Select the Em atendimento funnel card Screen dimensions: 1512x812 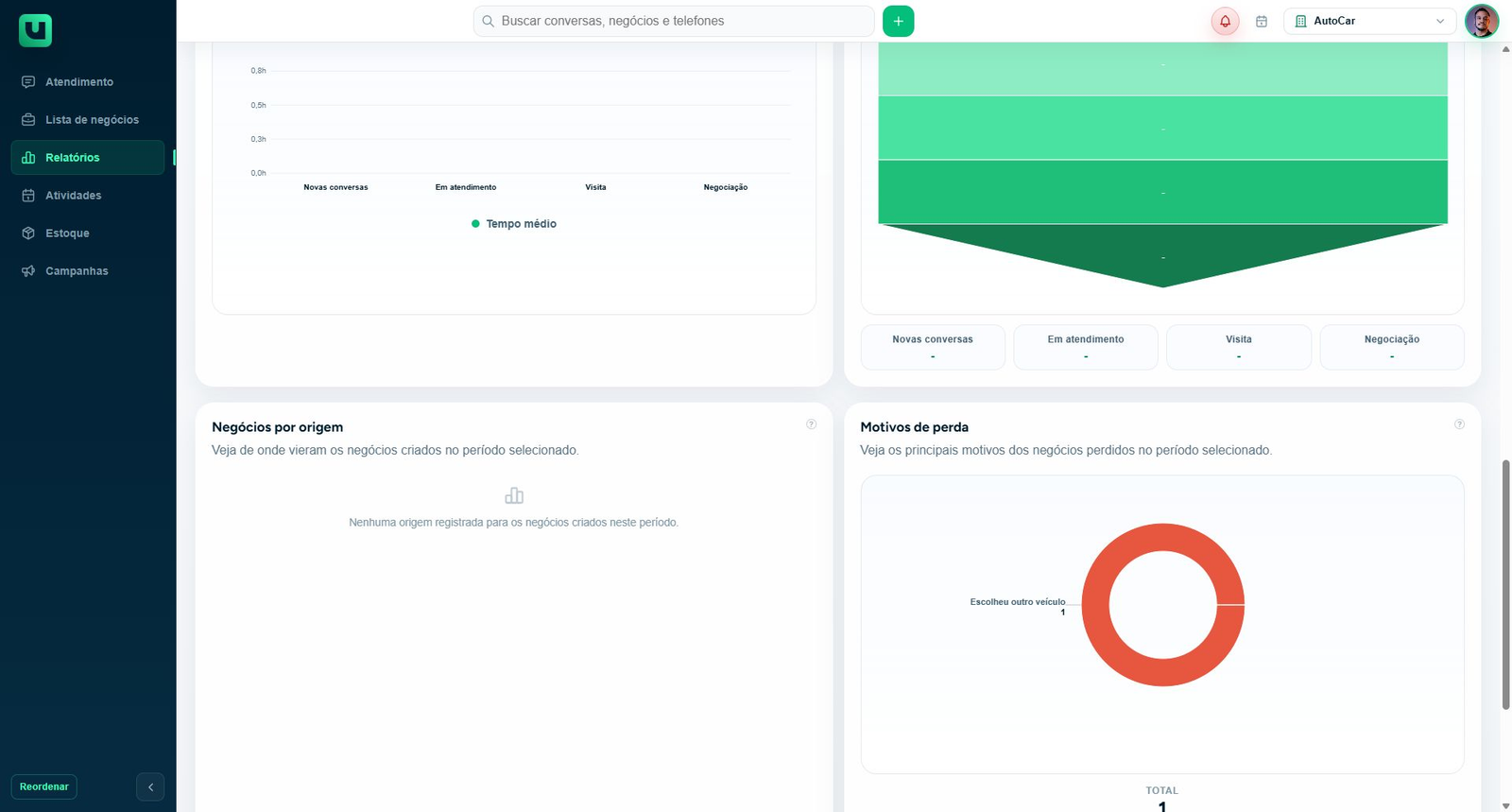tap(1086, 347)
